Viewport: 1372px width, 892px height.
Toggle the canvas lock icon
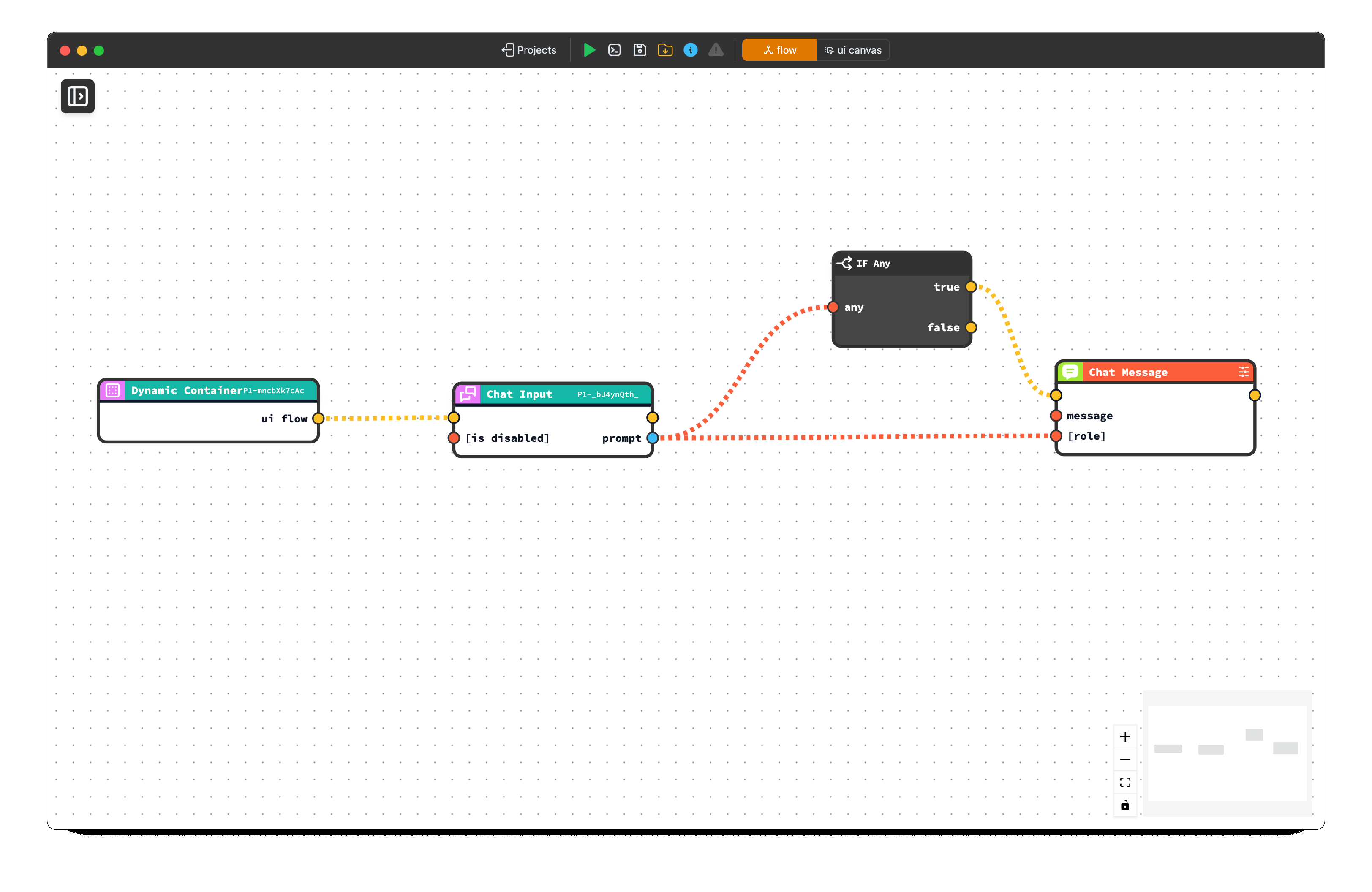pos(1125,805)
